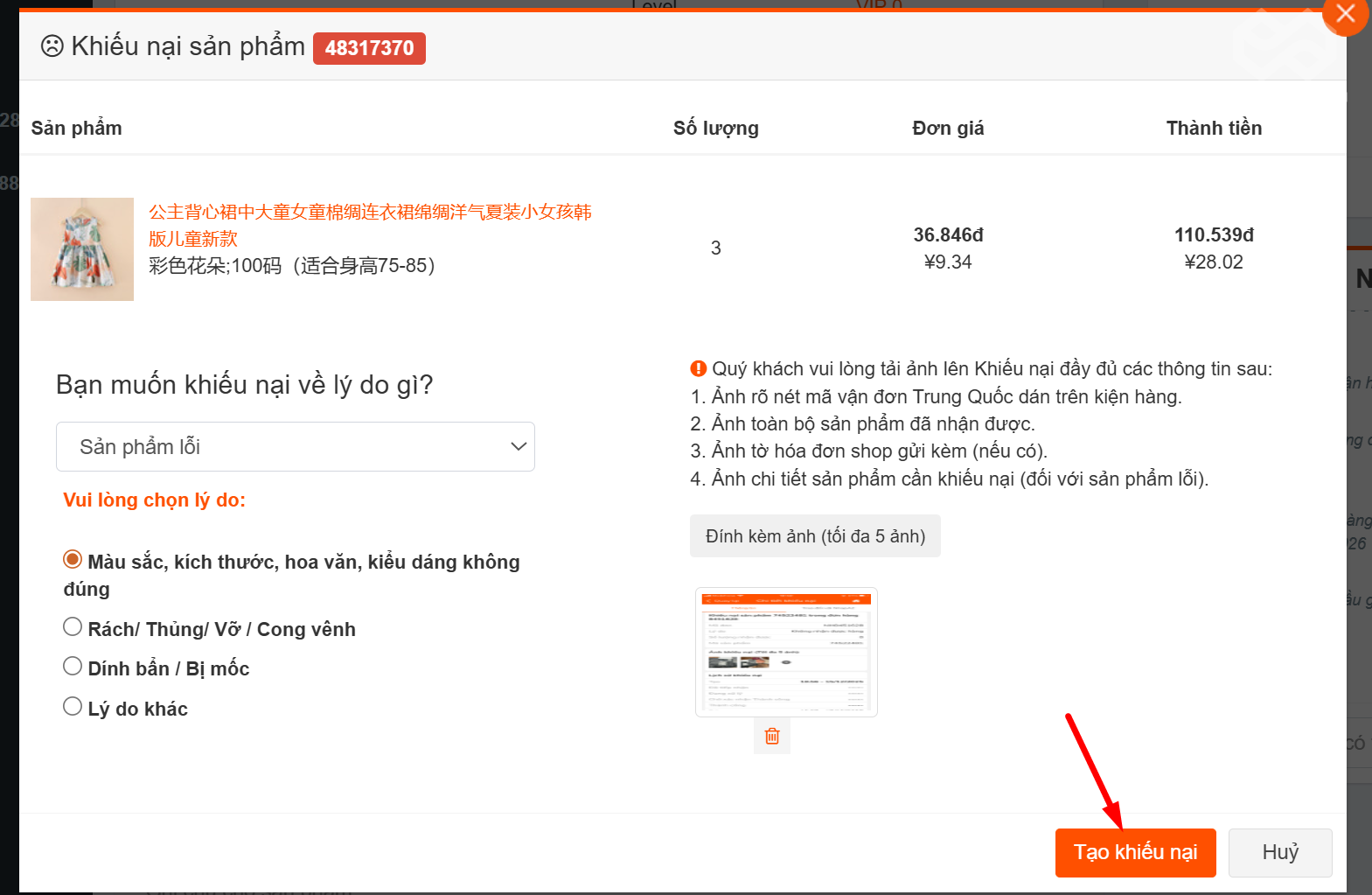The height and width of the screenshot is (895, 1372).
Task: Click the 'Số lượng' column header
Action: (x=715, y=129)
